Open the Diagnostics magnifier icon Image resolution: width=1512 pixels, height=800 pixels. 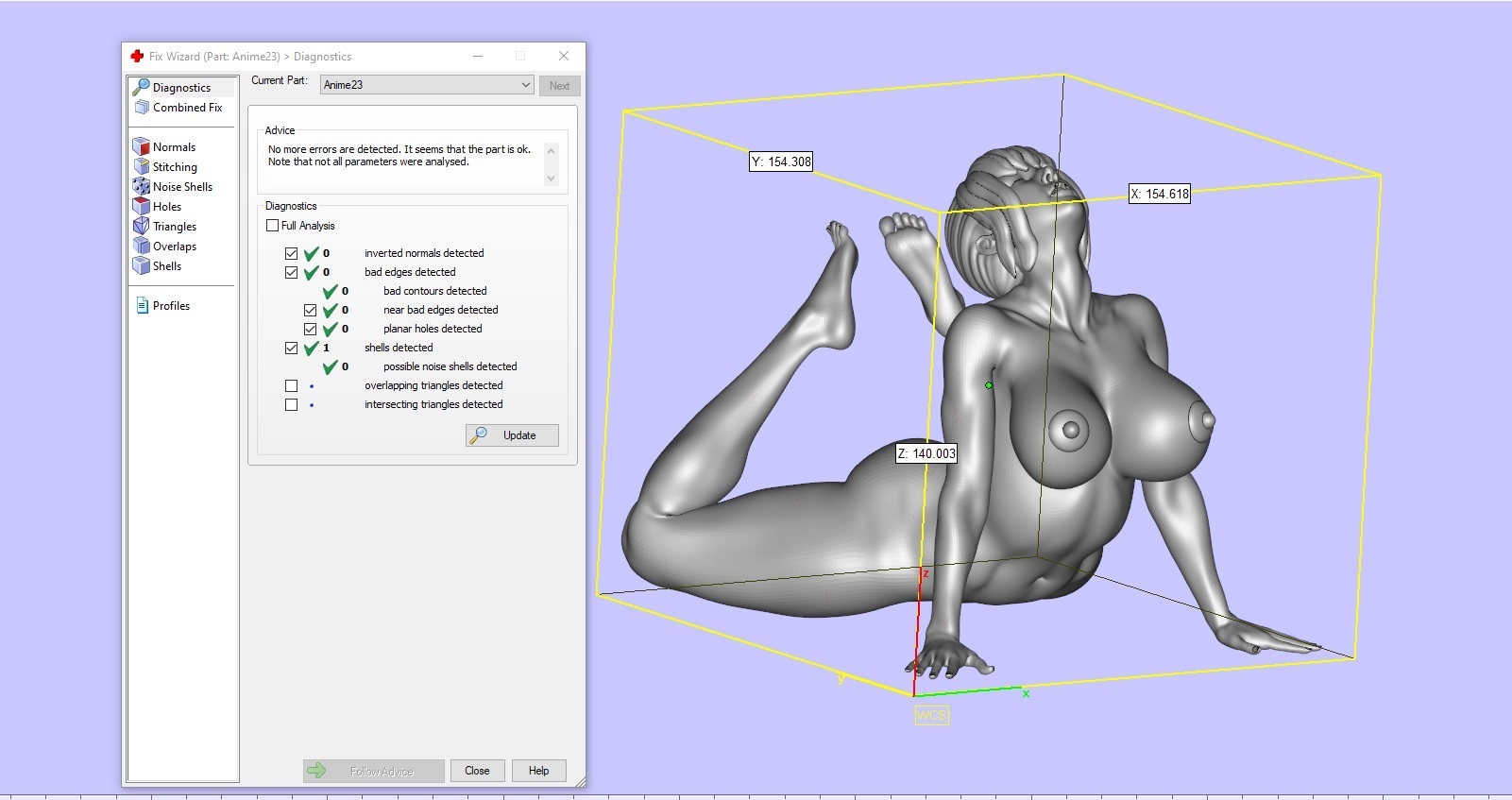coord(142,87)
